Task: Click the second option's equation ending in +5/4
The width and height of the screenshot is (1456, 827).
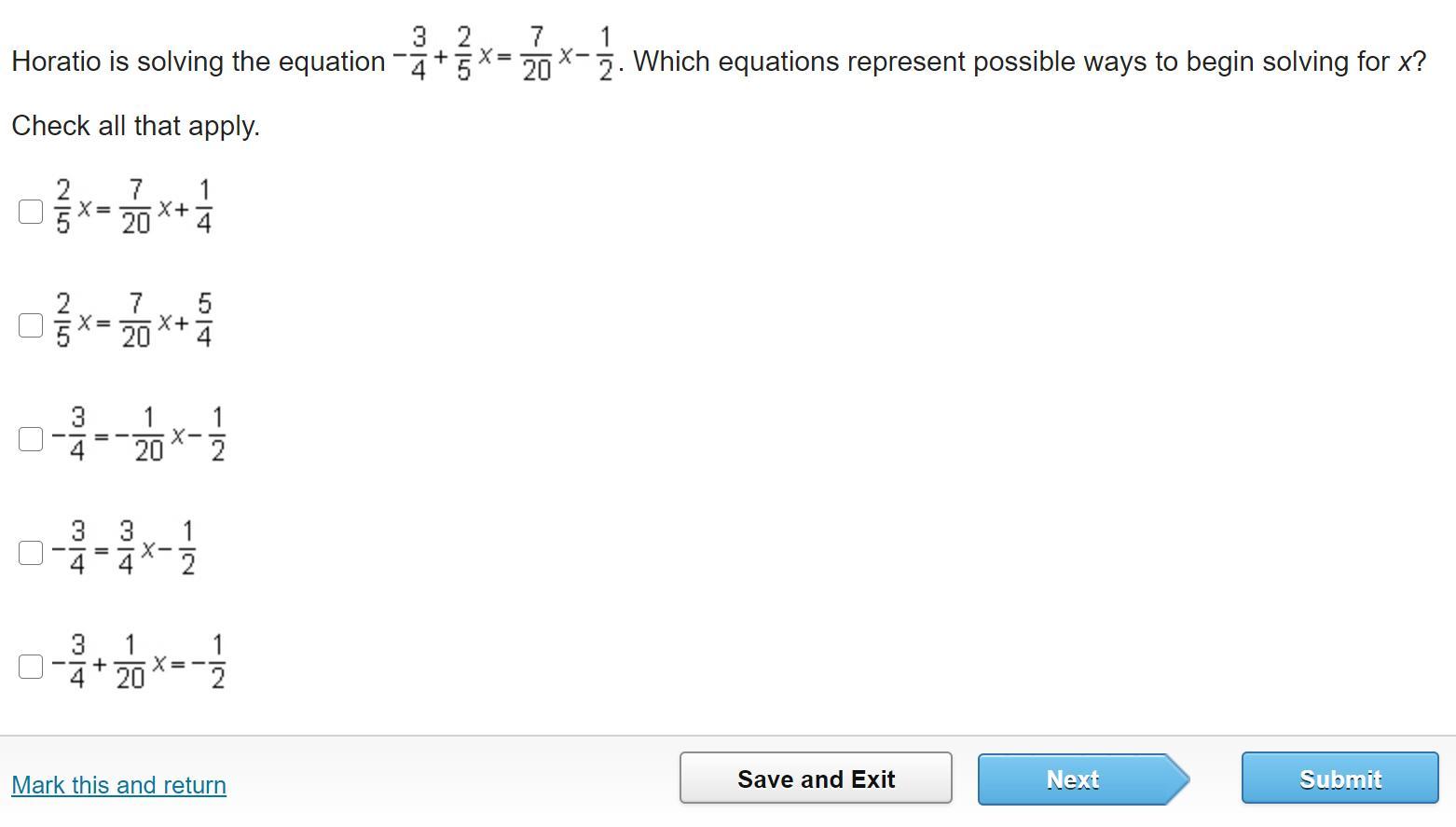Action: coord(134,322)
